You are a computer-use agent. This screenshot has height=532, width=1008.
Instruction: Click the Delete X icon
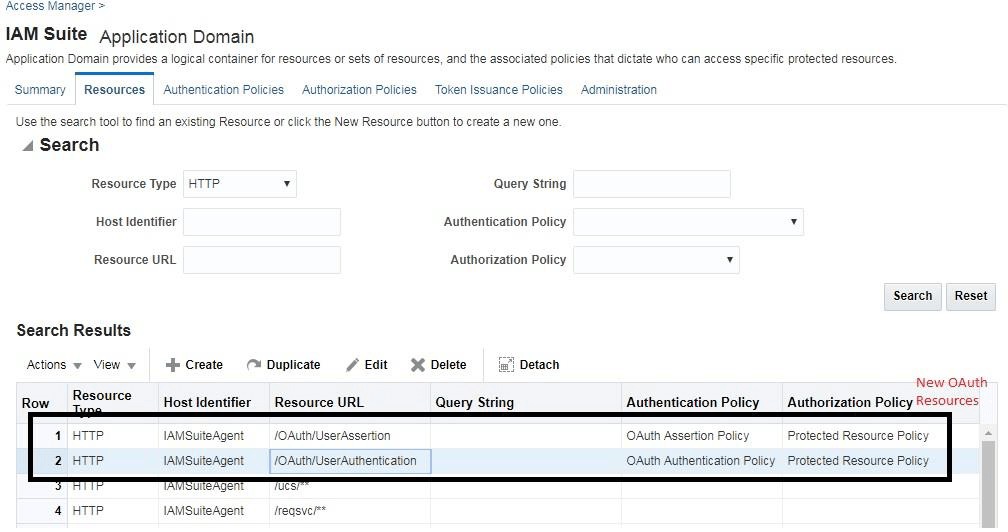coord(418,365)
